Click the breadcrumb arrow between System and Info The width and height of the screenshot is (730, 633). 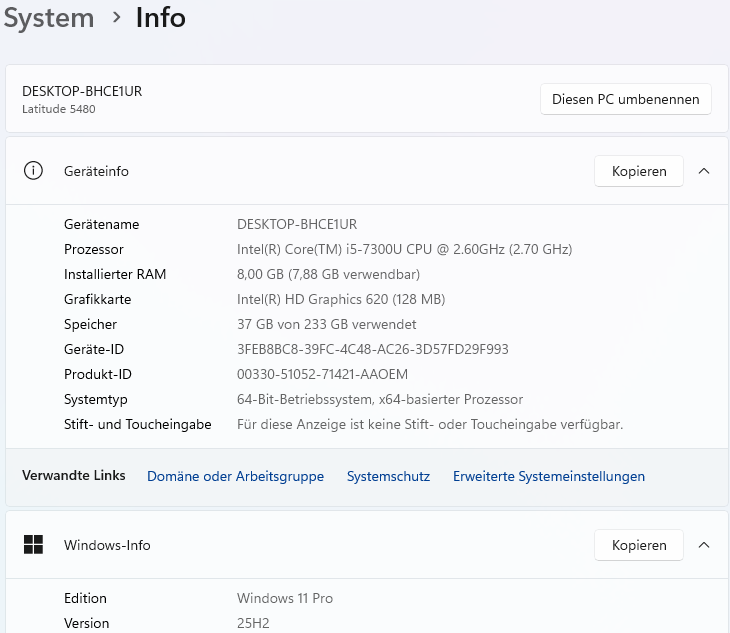(x=116, y=18)
